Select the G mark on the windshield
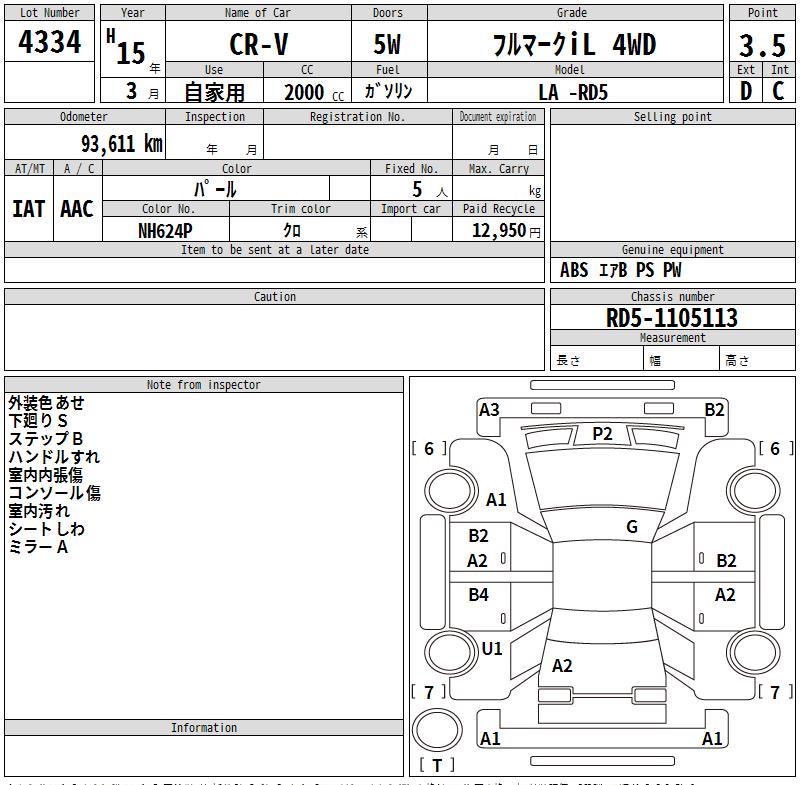 [632, 527]
